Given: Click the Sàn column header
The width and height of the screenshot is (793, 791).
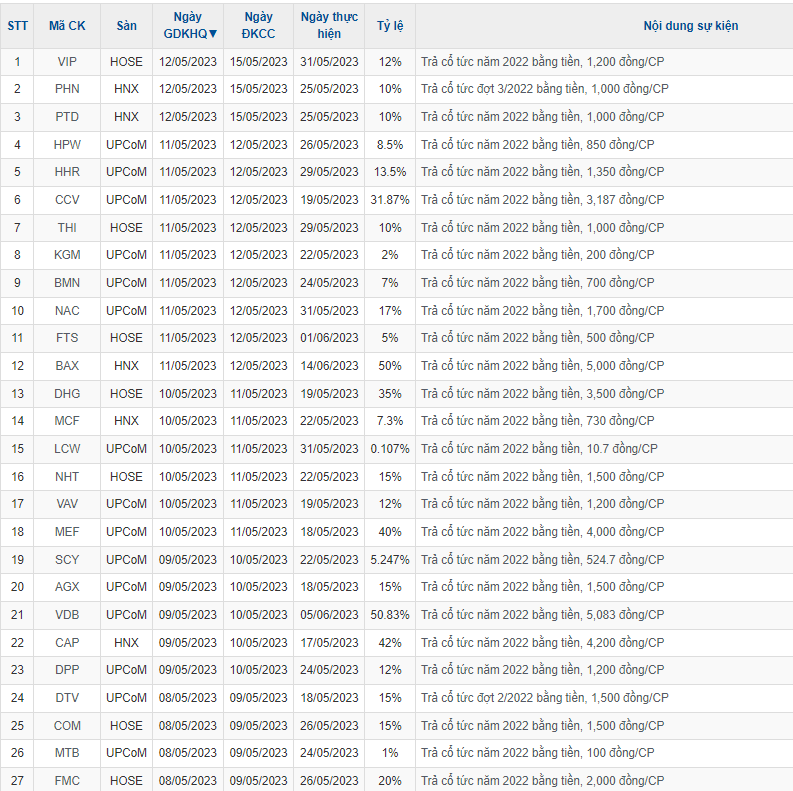Looking at the screenshot, I should 126,25.
